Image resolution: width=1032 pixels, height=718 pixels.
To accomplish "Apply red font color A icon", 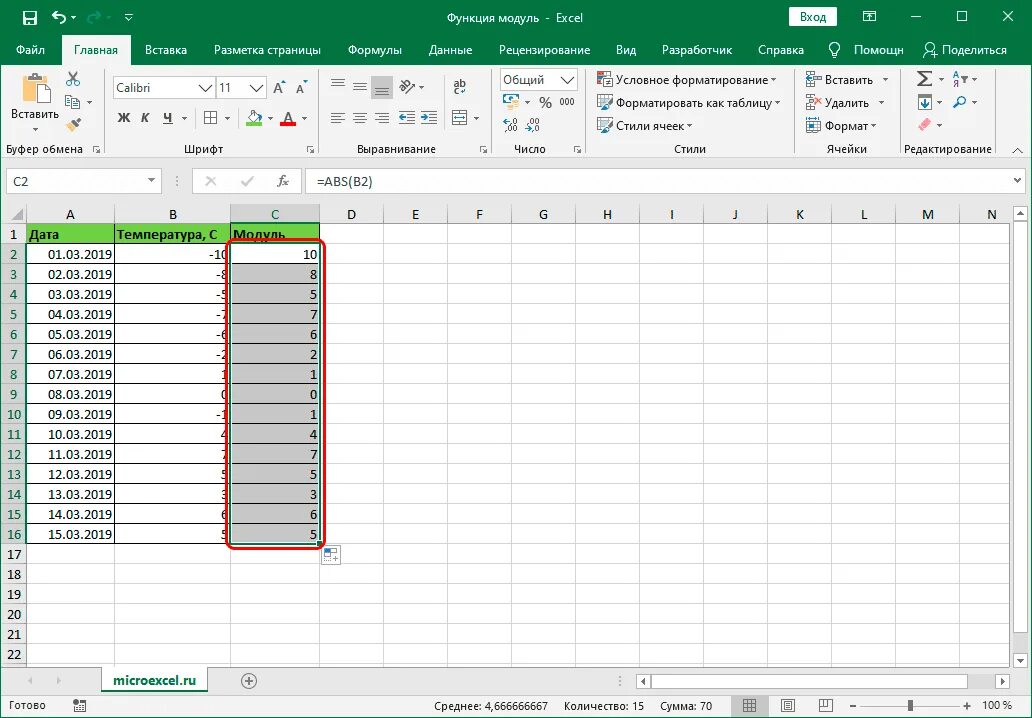I will tap(288, 118).
